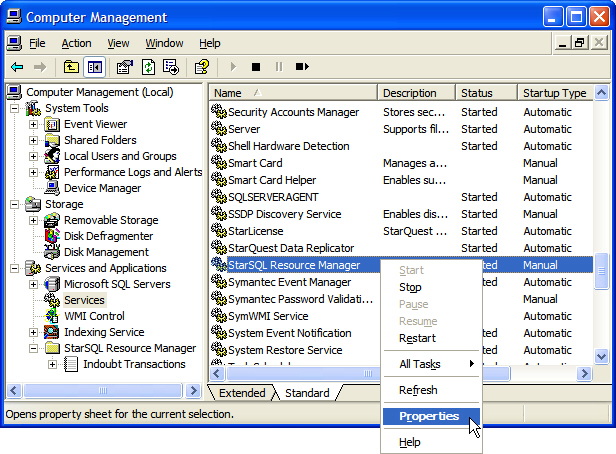Select the Event Viewer icon in the tree
This screenshot has height=454, width=616.
(52, 124)
